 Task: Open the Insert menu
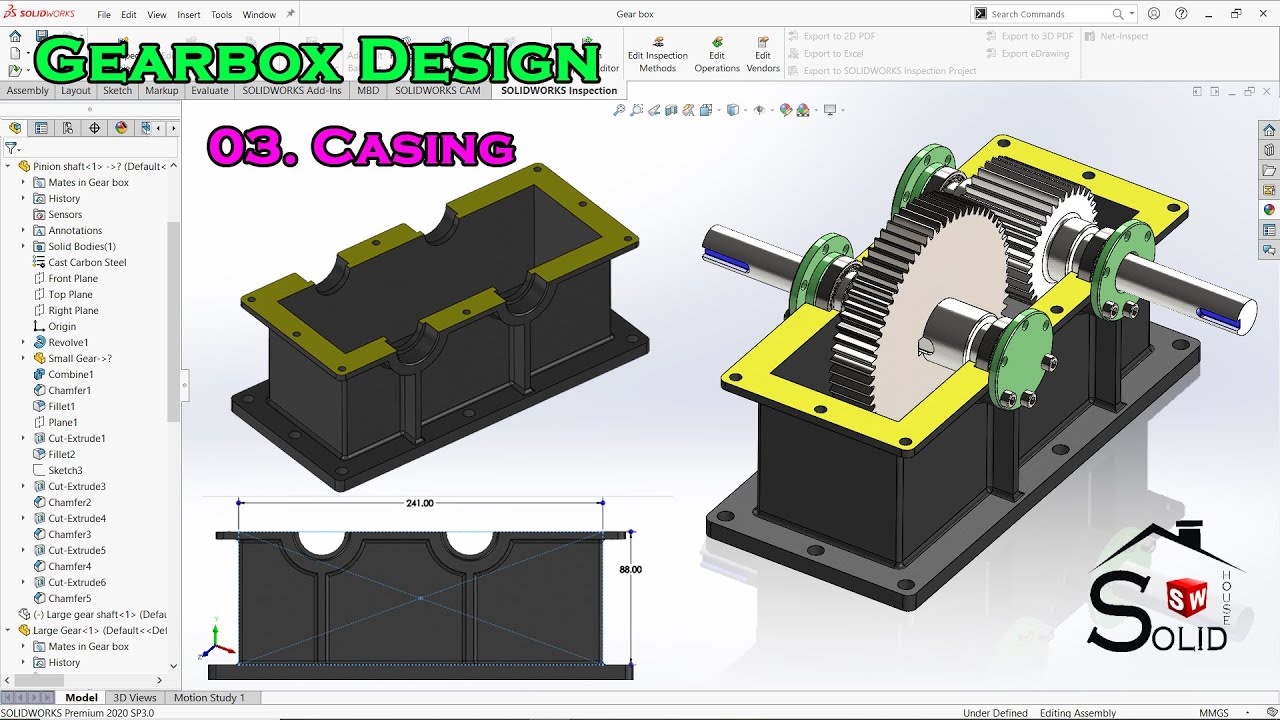(x=188, y=15)
